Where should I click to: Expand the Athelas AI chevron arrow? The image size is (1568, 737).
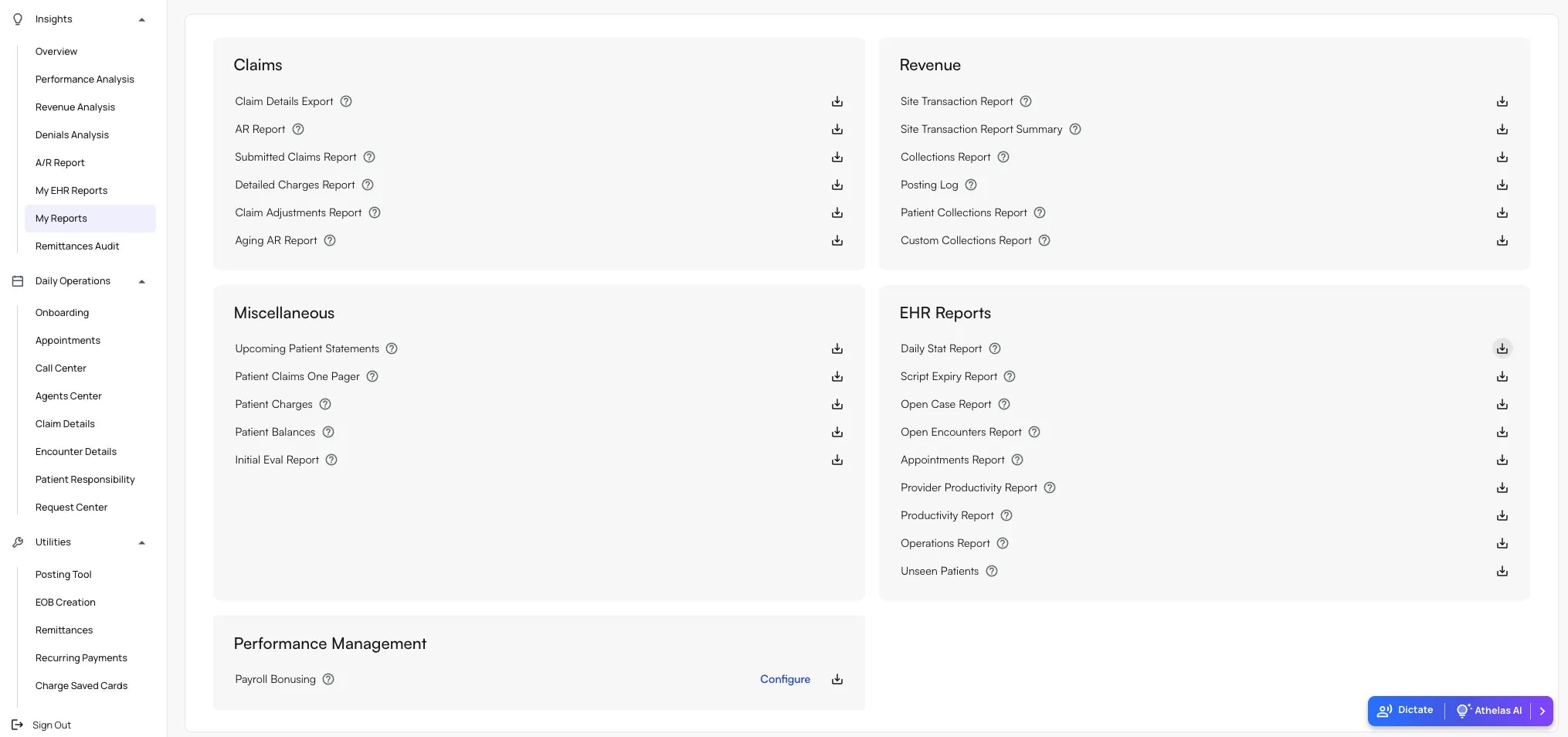(x=1543, y=710)
